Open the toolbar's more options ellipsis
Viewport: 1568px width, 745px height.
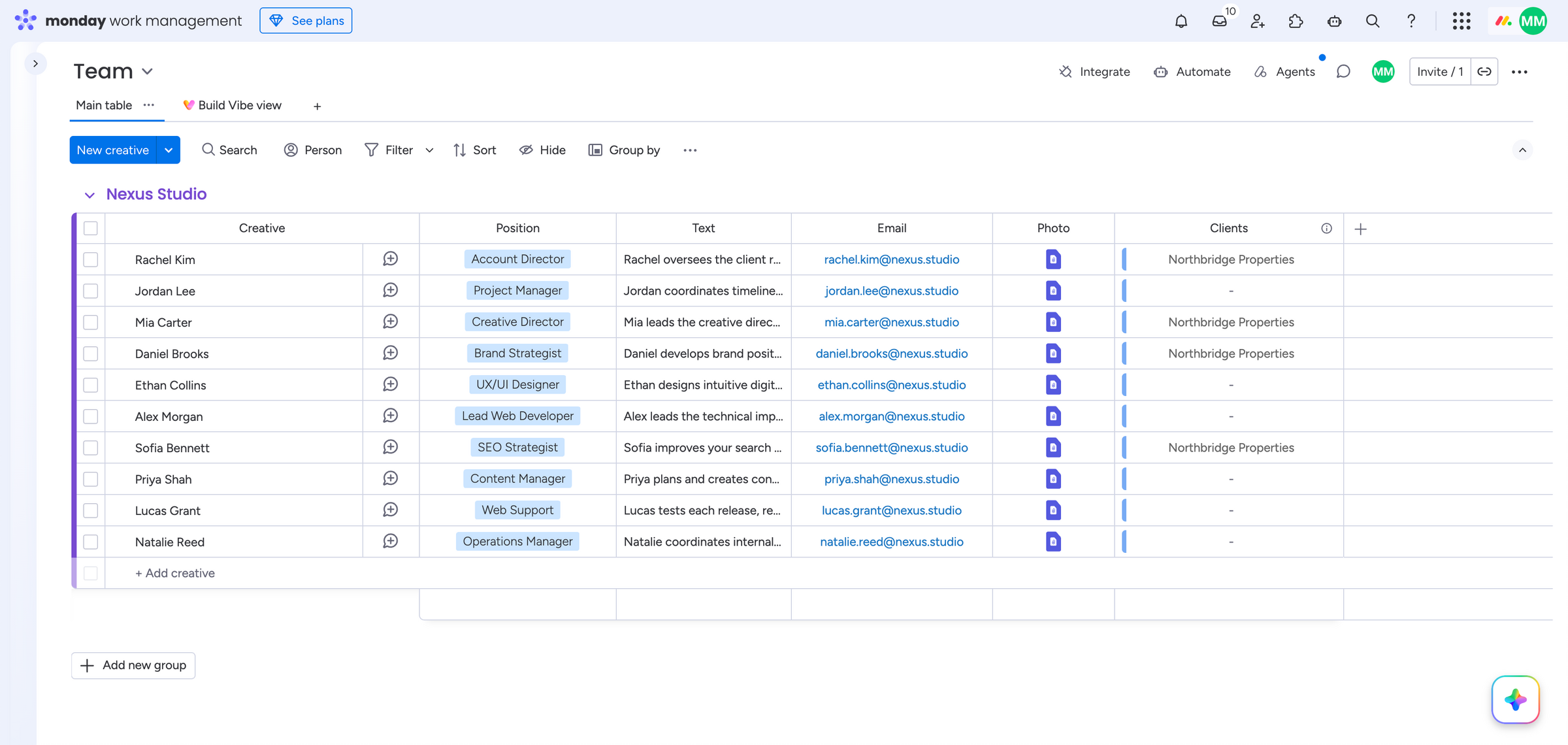pos(690,150)
